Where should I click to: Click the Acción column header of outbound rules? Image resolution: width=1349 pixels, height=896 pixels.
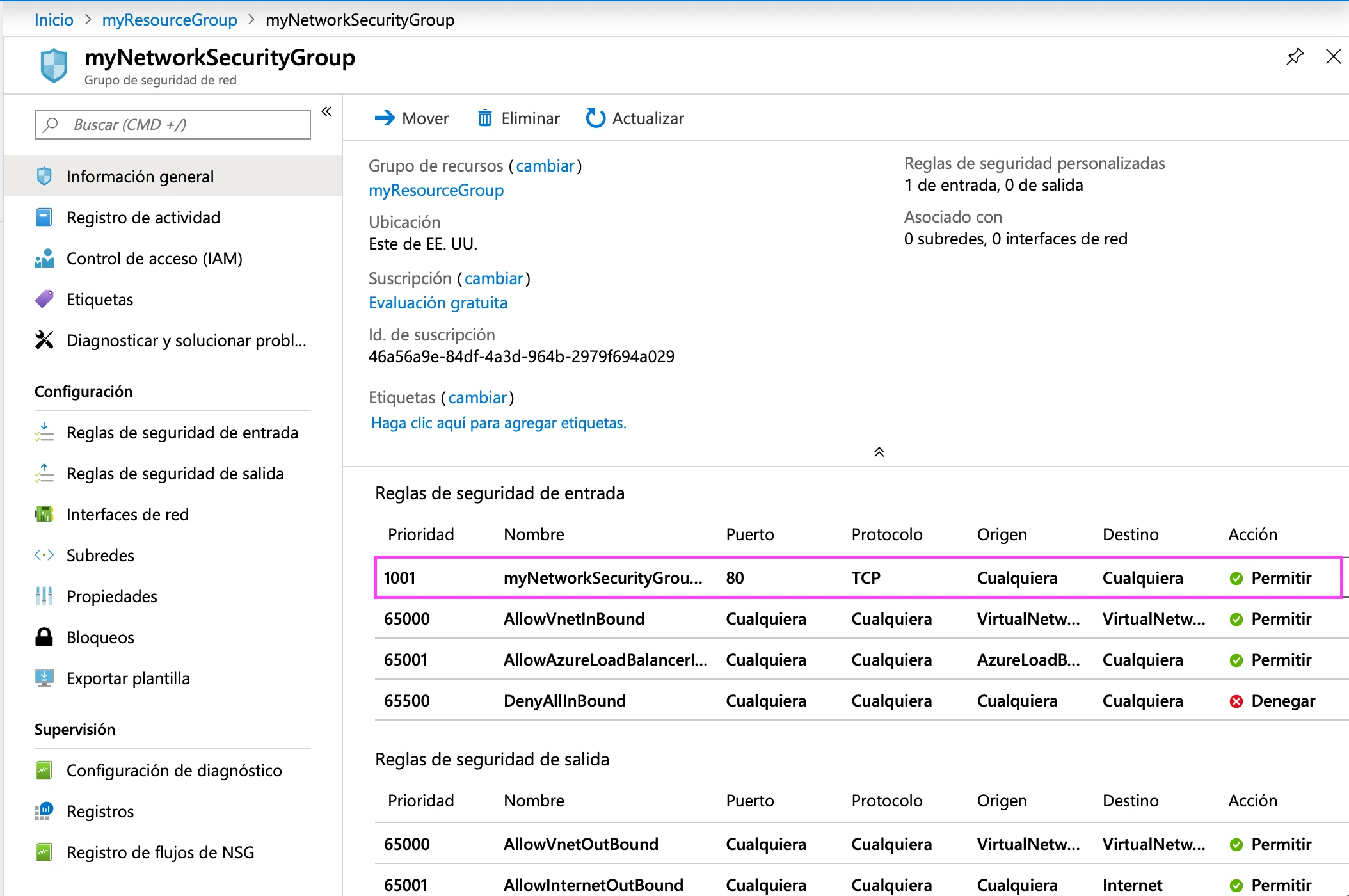point(1252,801)
